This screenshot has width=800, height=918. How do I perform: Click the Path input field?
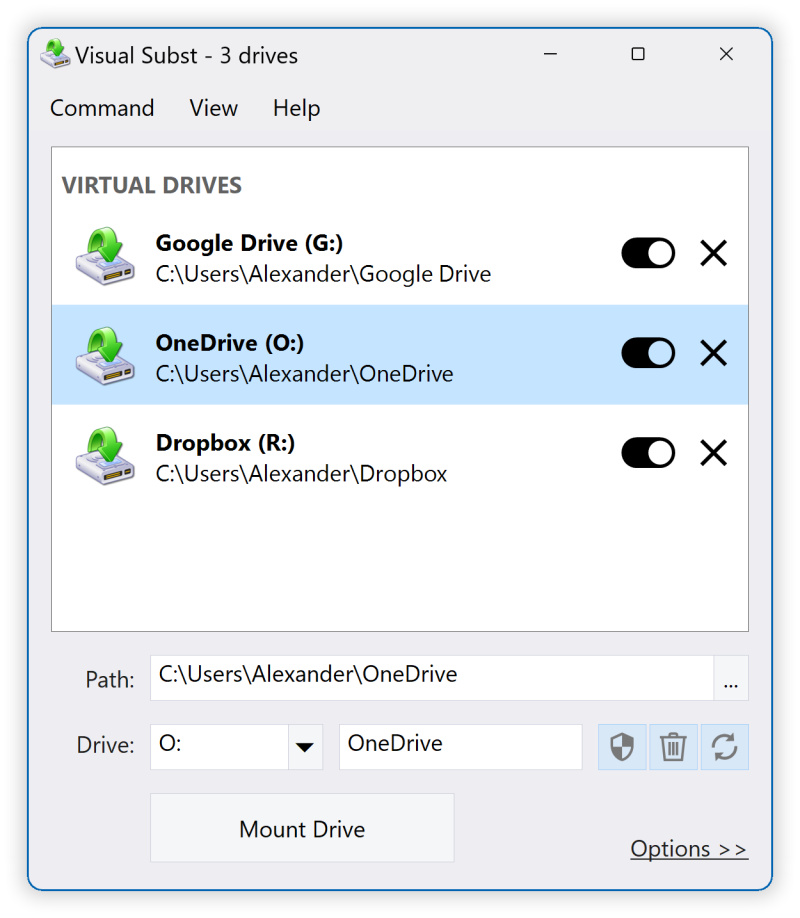432,678
